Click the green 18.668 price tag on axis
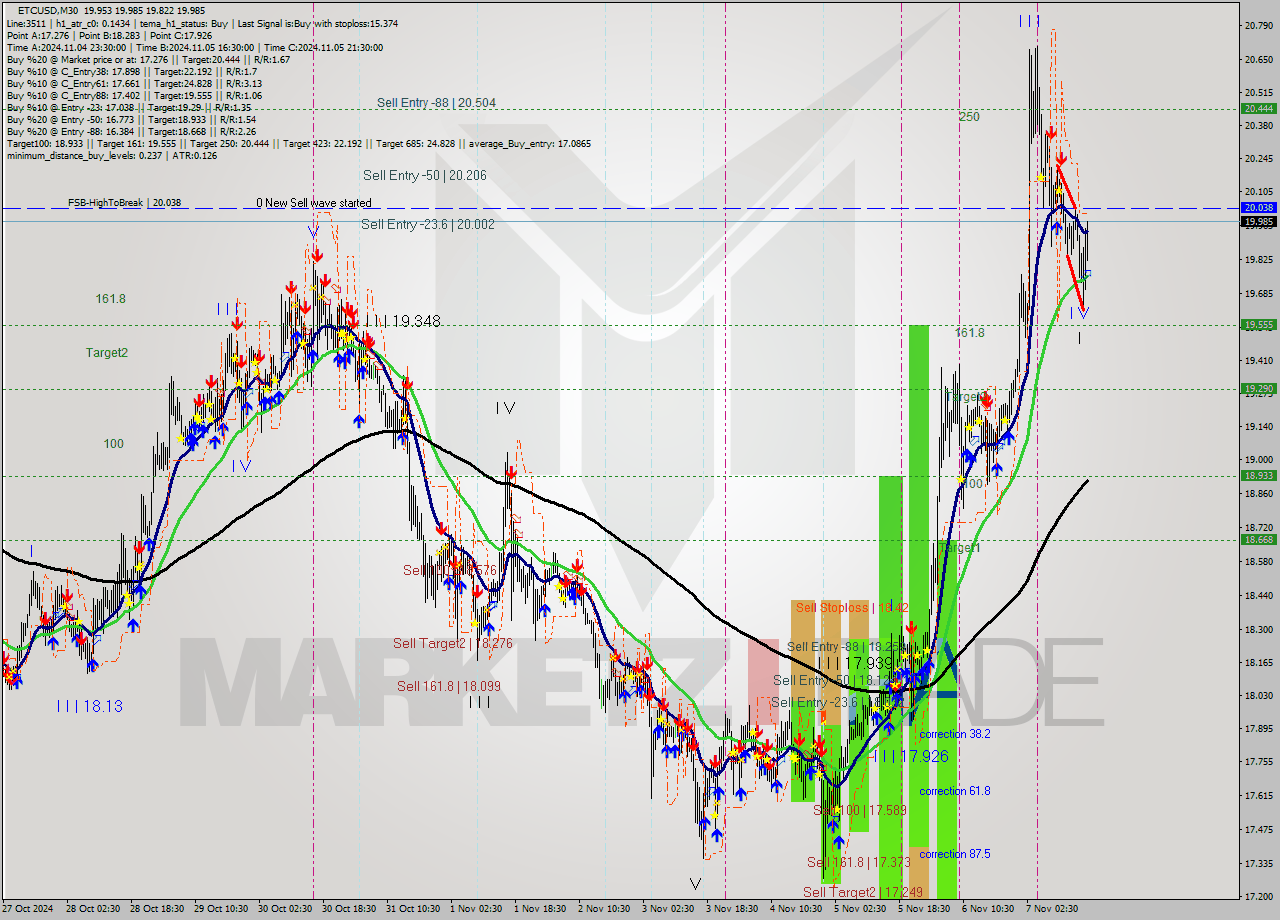Image resolution: width=1280 pixels, height=920 pixels. [1258, 540]
